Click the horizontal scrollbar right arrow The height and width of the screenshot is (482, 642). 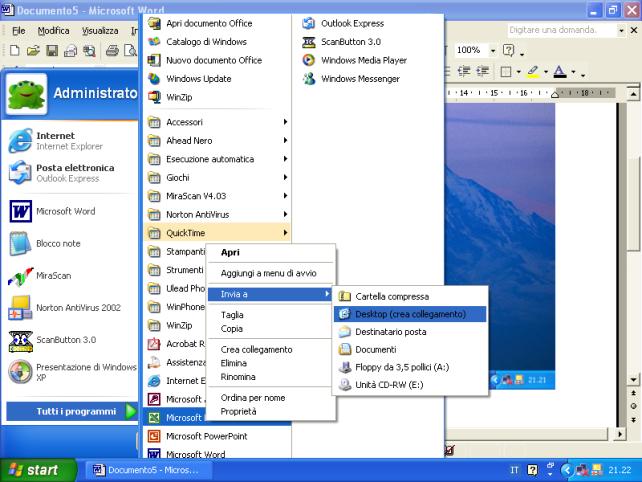(x=620, y=434)
